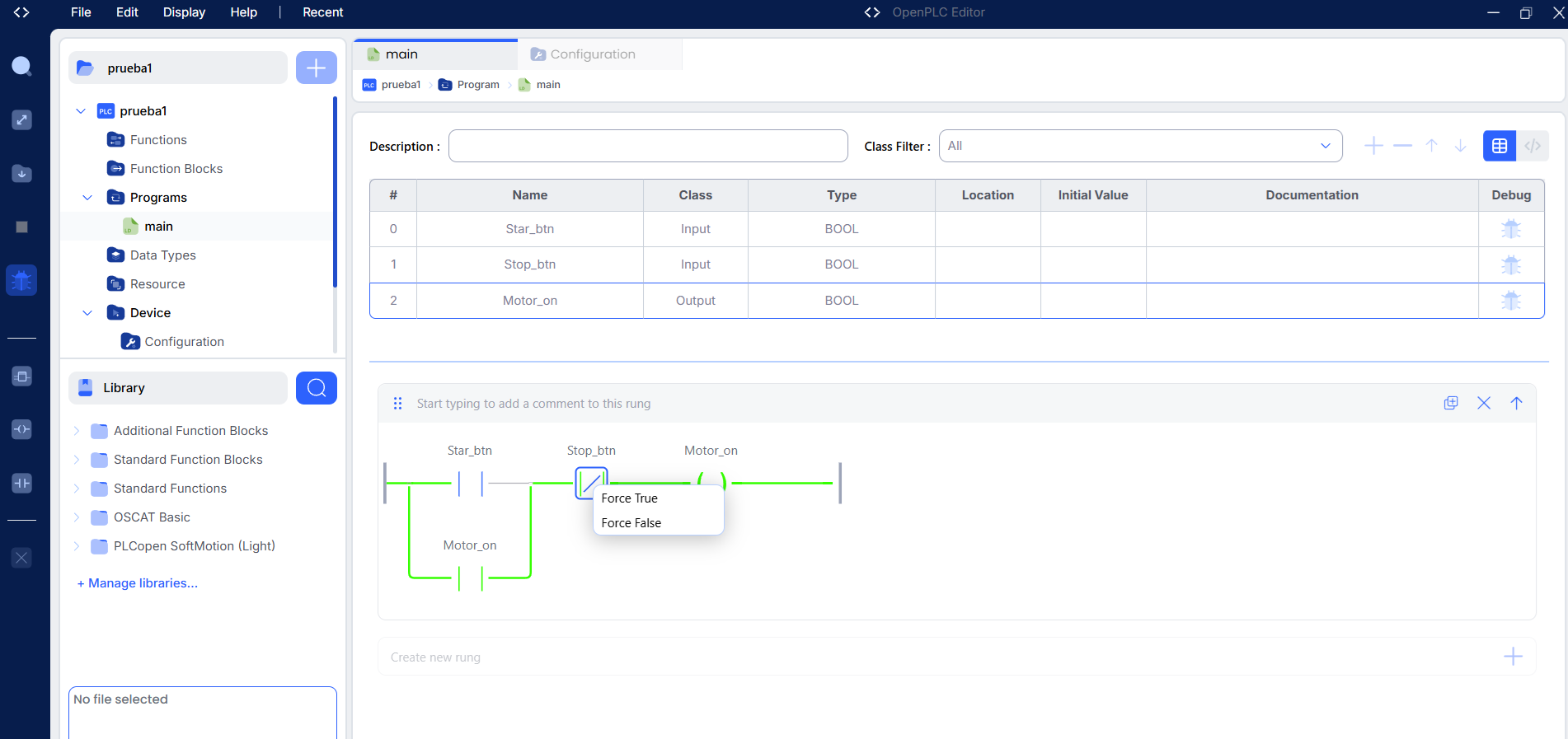Expand Standard Function Blocks library
The height and width of the screenshot is (739, 1568).
pos(77,460)
